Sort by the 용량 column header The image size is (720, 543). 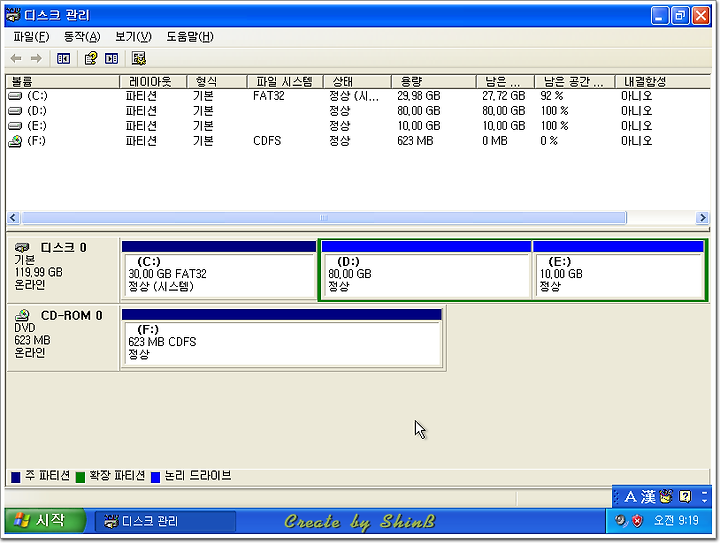coord(433,82)
